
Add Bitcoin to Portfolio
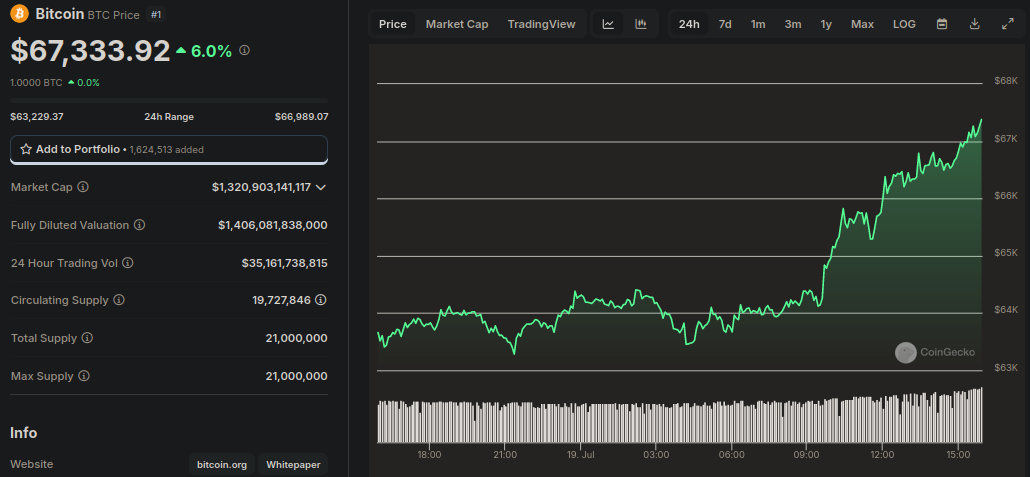pos(168,149)
